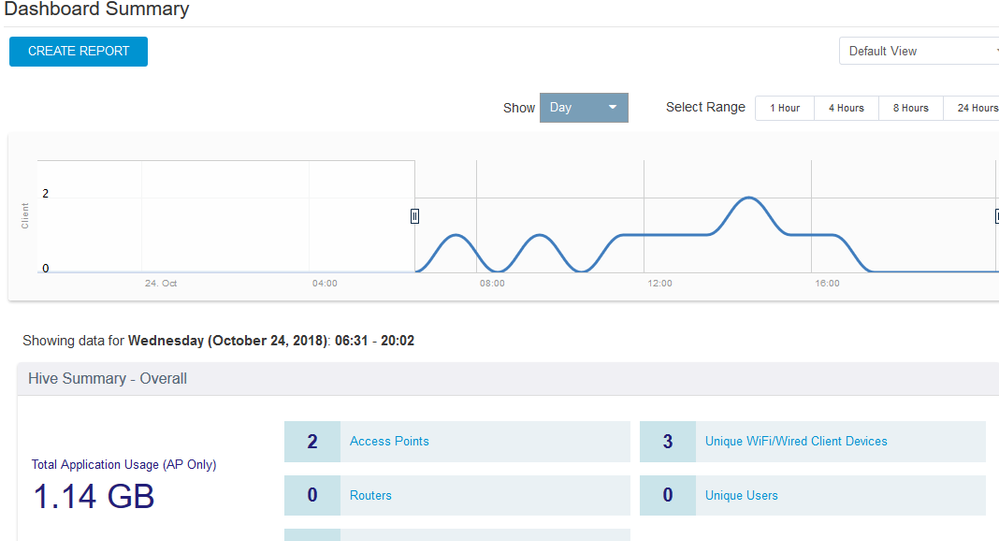Expand the Show Day dropdown

(x=584, y=108)
